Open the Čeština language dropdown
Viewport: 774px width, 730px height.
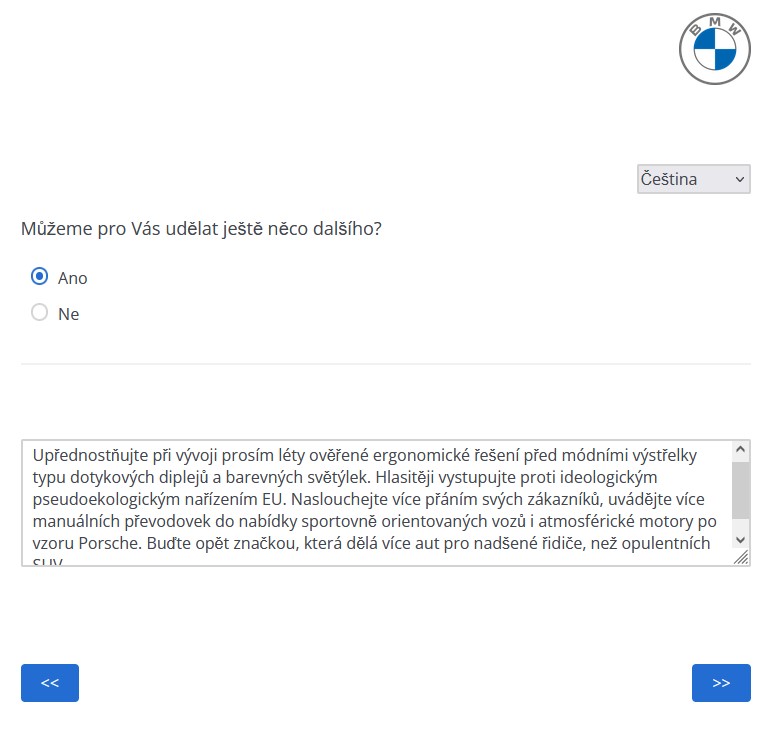click(x=692, y=179)
